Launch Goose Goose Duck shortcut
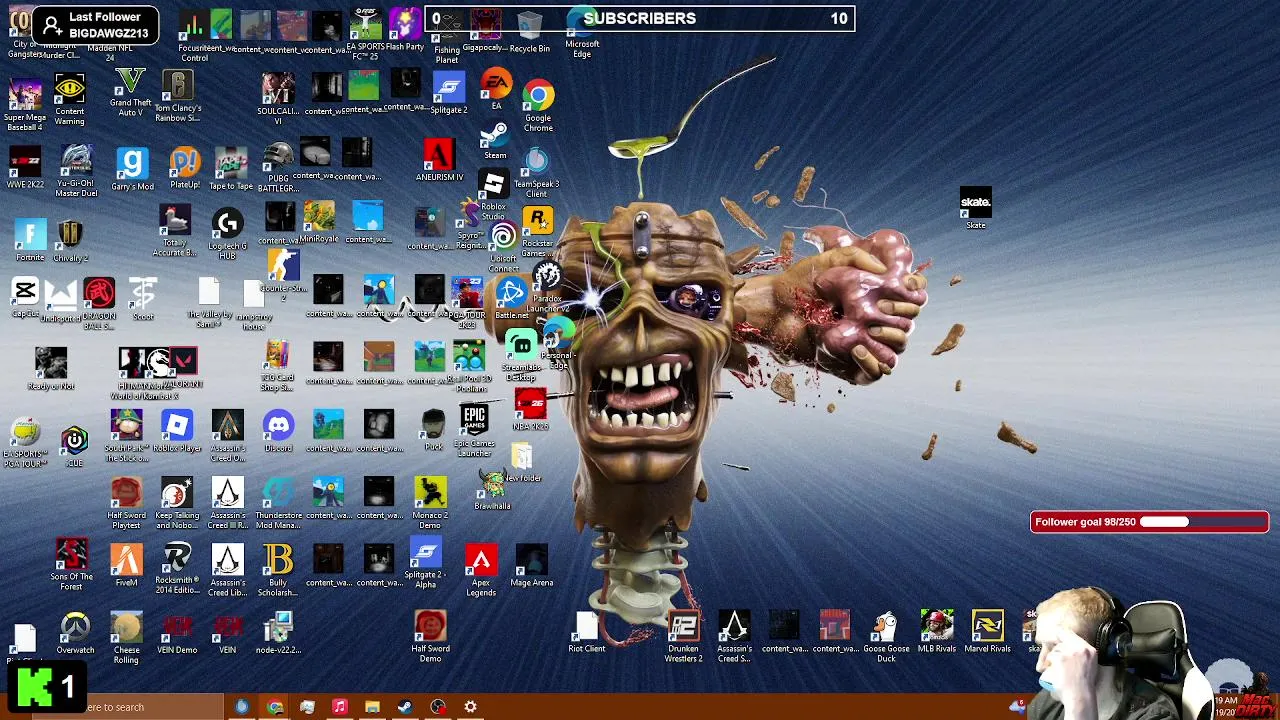Viewport: 1280px width, 720px height. click(x=886, y=637)
